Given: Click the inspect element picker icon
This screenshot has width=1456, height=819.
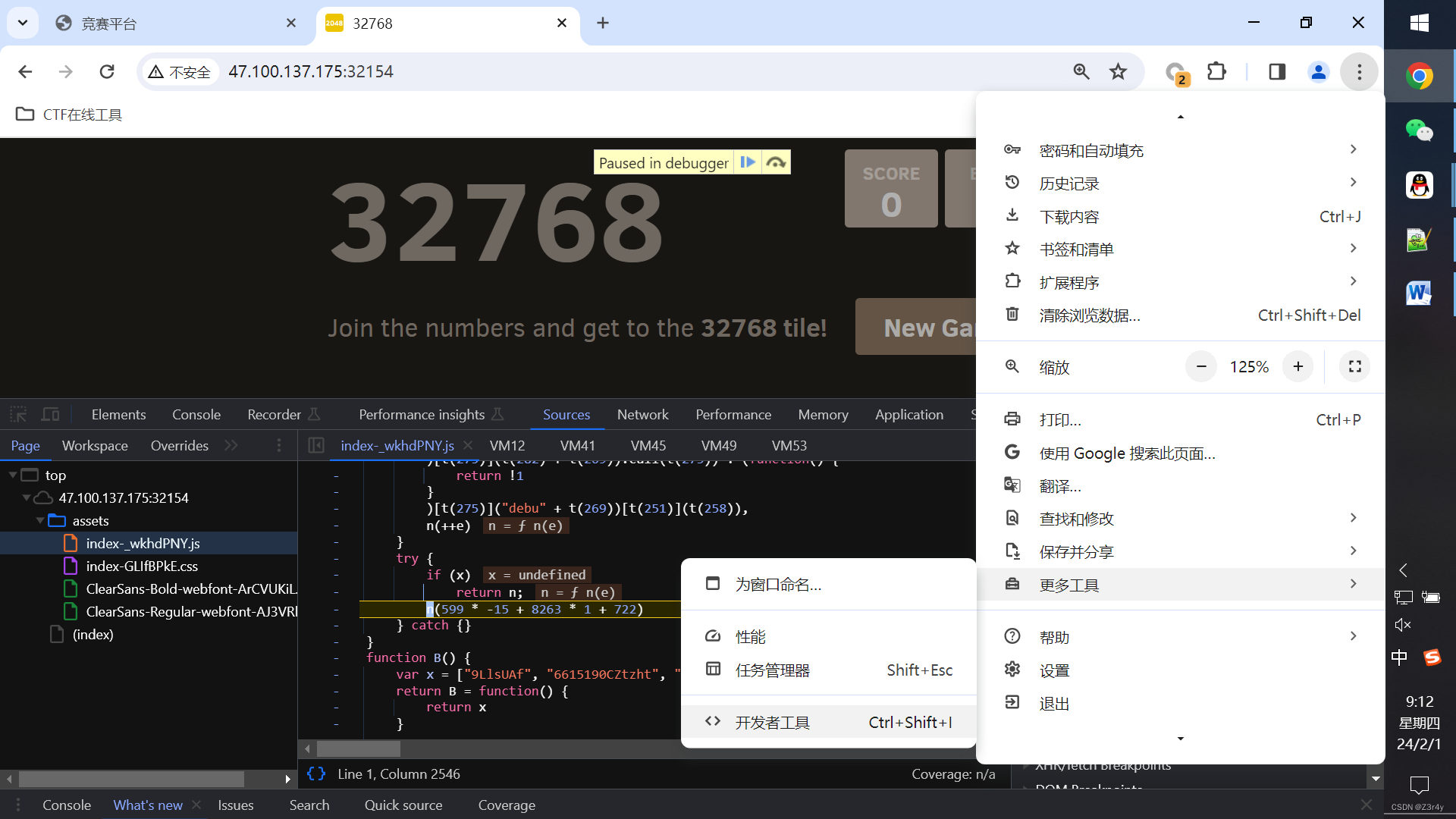Looking at the screenshot, I should coord(18,415).
